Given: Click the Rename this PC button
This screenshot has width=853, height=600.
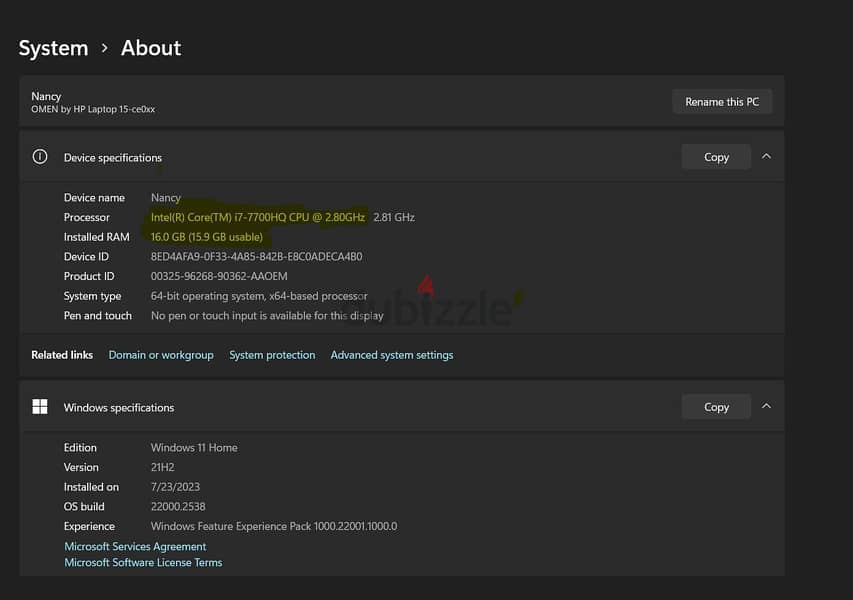Looking at the screenshot, I should click(x=722, y=102).
